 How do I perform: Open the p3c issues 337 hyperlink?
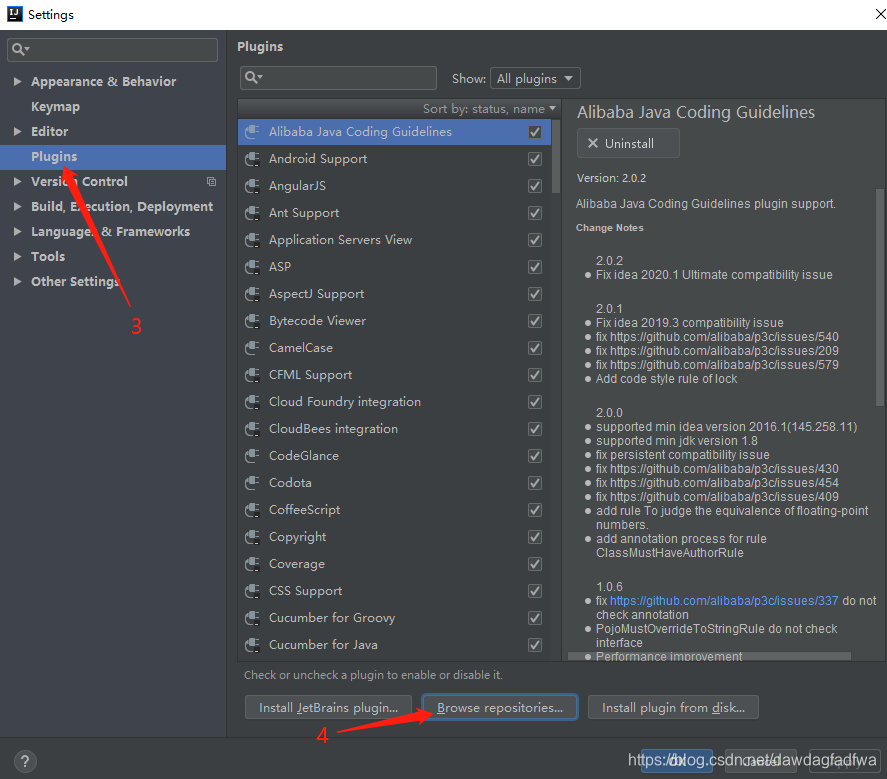point(724,601)
